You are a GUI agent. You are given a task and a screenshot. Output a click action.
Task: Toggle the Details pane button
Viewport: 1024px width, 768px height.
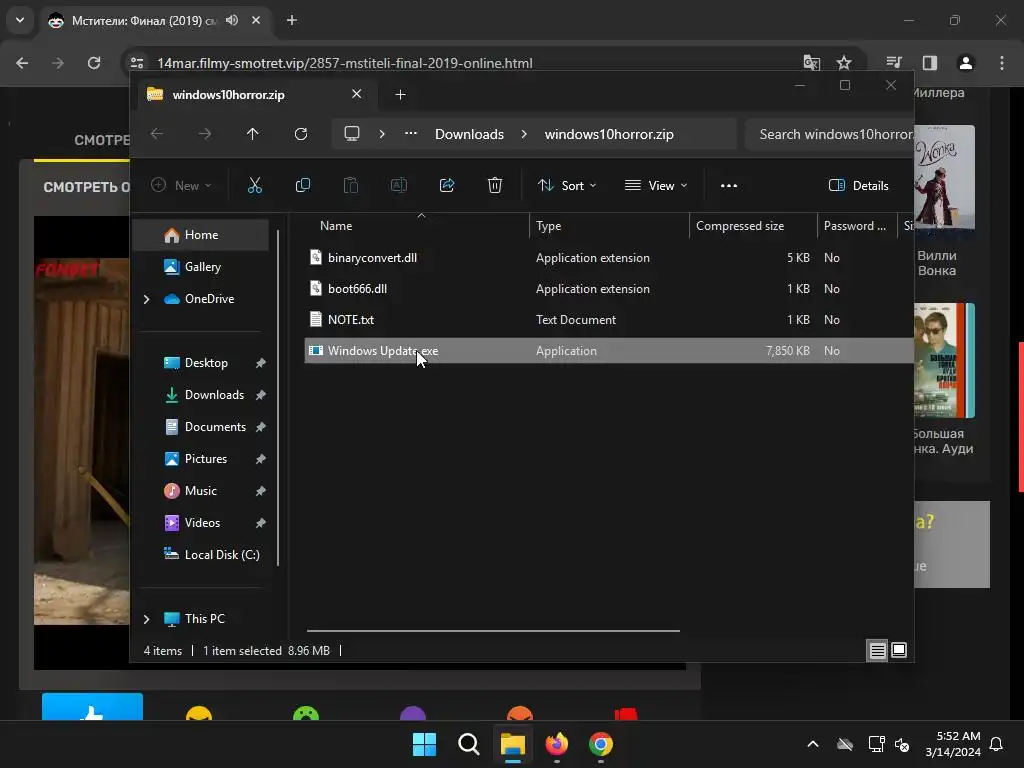pyautogui.click(x=859, y=185)
